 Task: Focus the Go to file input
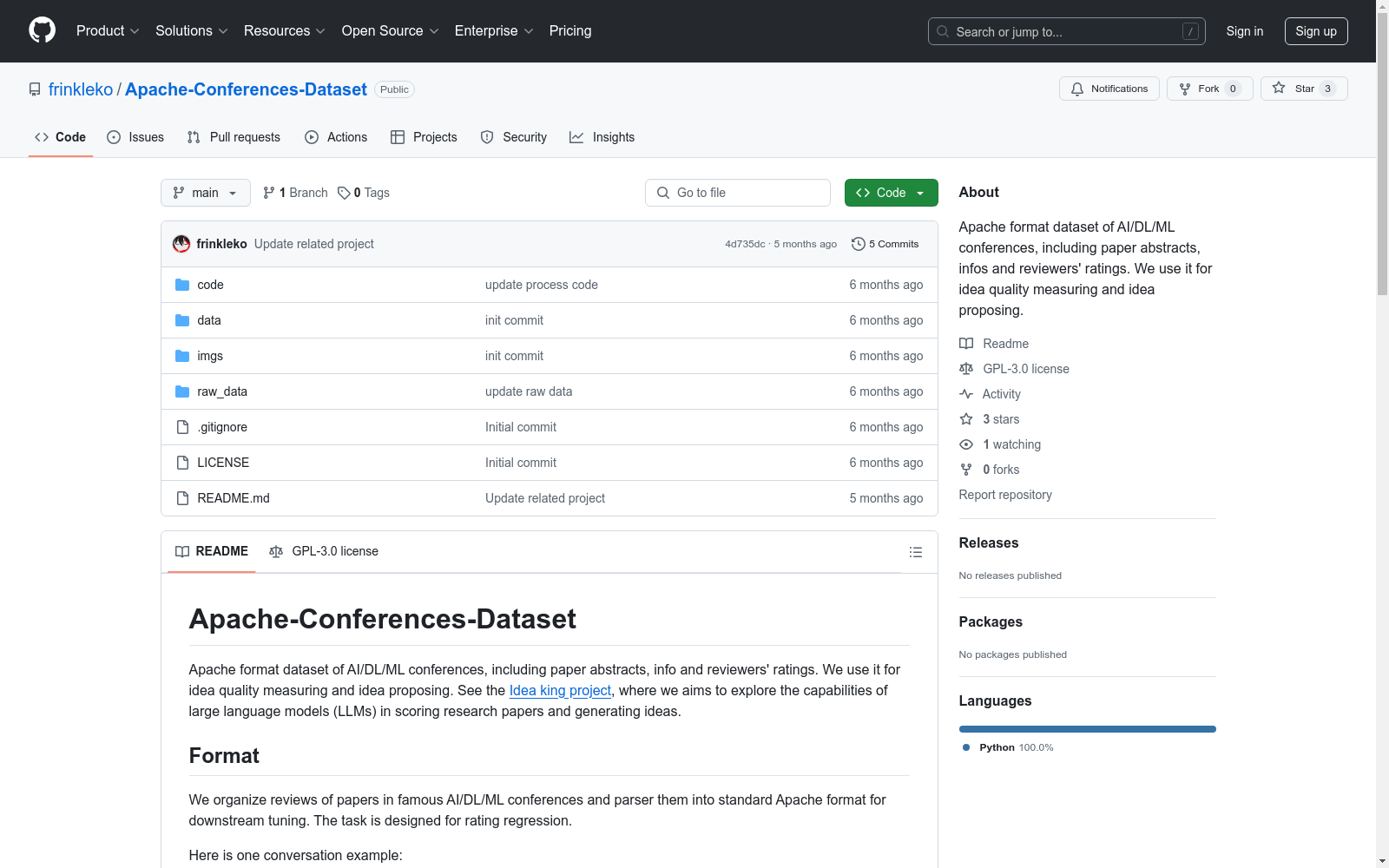(x=738, y=193)
